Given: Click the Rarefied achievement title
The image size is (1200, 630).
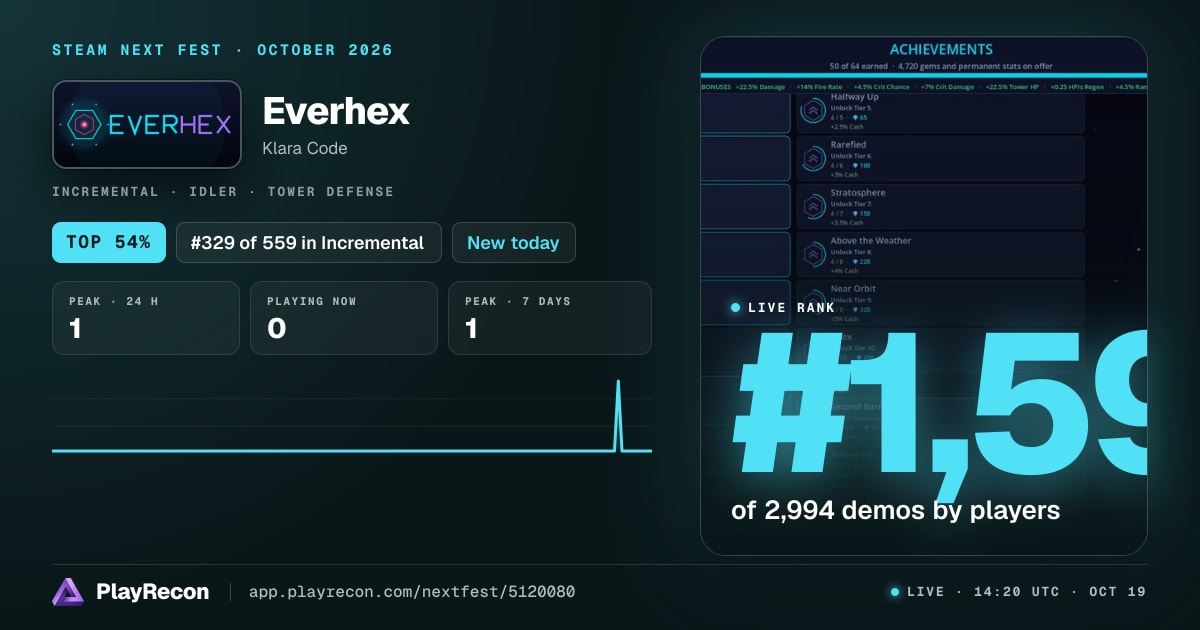Looking at the screenshot, I should coord(848,145).
